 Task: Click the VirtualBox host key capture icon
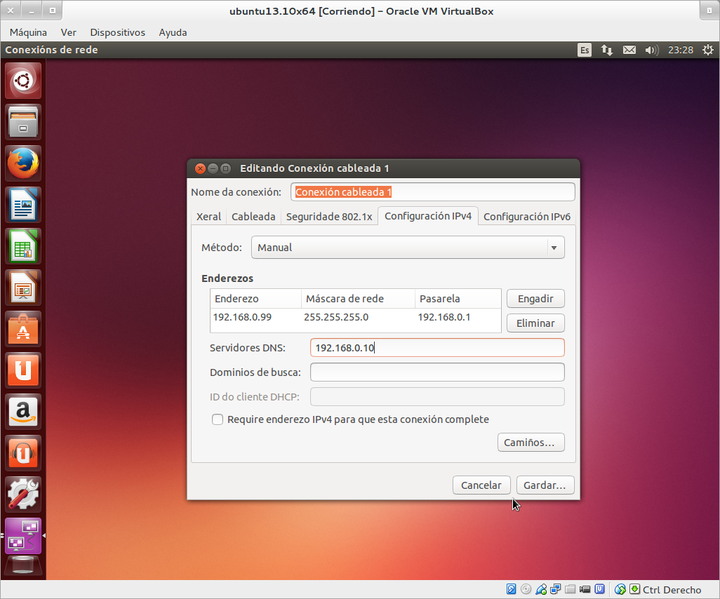[x=635, y=589]
